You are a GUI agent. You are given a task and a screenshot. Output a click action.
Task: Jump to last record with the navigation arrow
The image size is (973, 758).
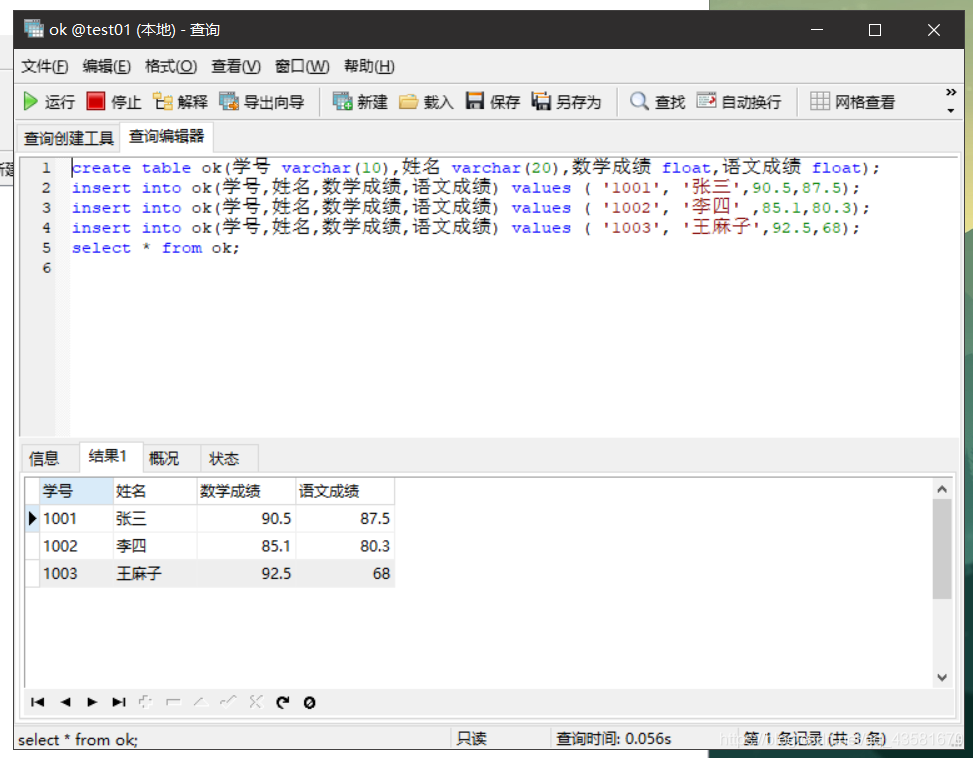[x=119, y=702]
